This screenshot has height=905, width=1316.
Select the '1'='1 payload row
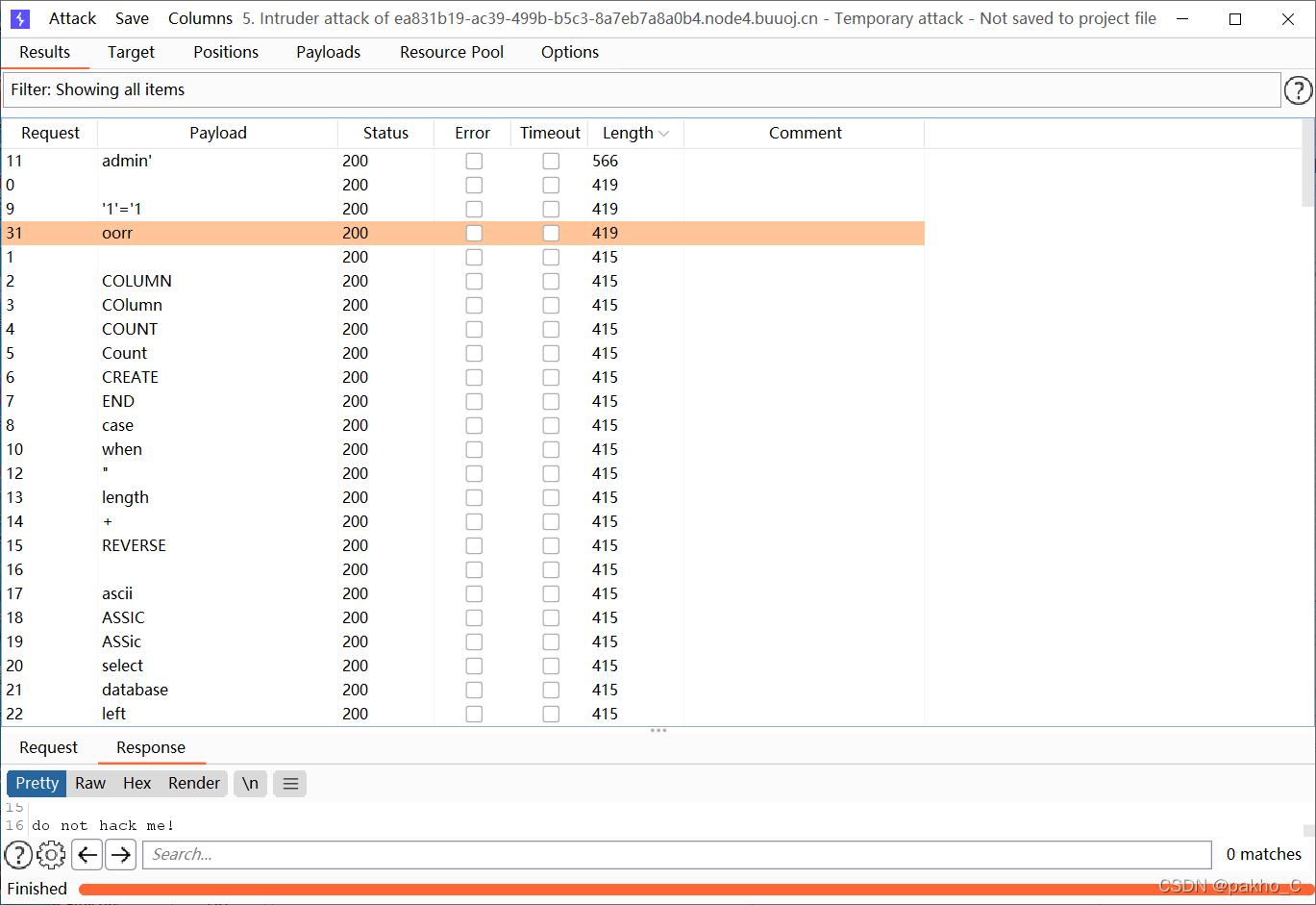(462, 209)
